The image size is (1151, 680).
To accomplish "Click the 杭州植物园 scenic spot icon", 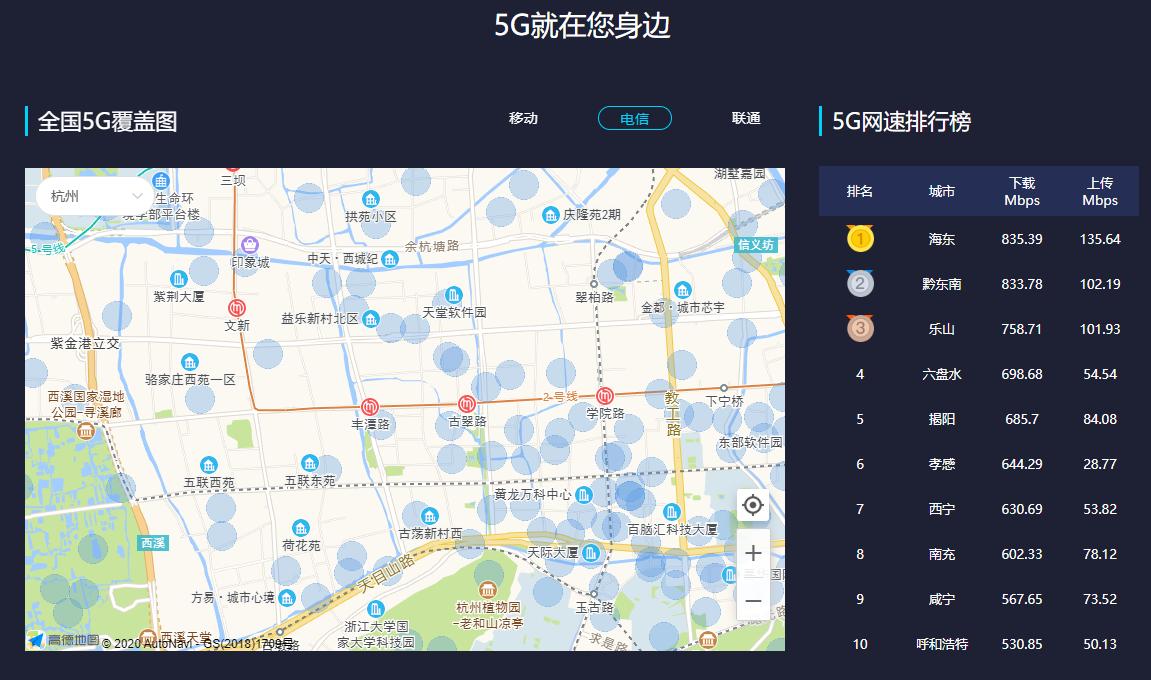I will click(487, 590).
